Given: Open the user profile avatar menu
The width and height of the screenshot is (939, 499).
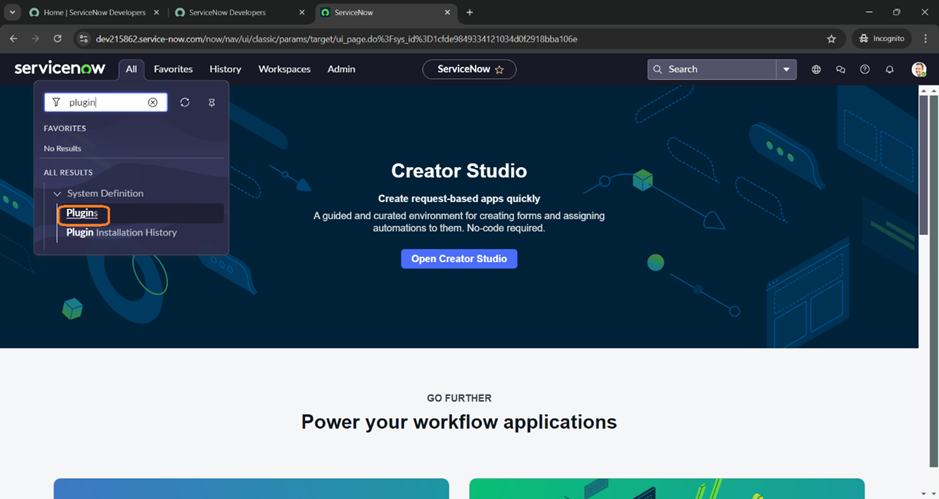Looking at the screenshot, I should tap(918, 69).
